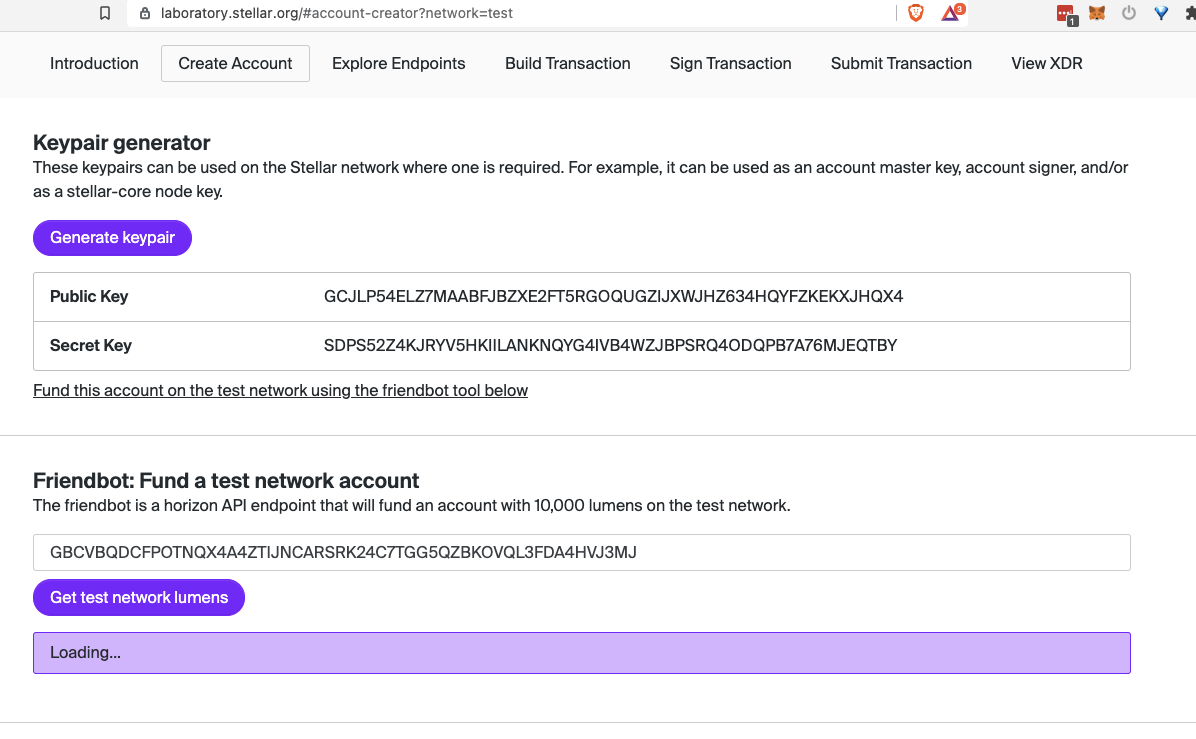Switch to Build Transaction
The width and height of the screenshot is (1196, 739).
(x=567, y=63)
